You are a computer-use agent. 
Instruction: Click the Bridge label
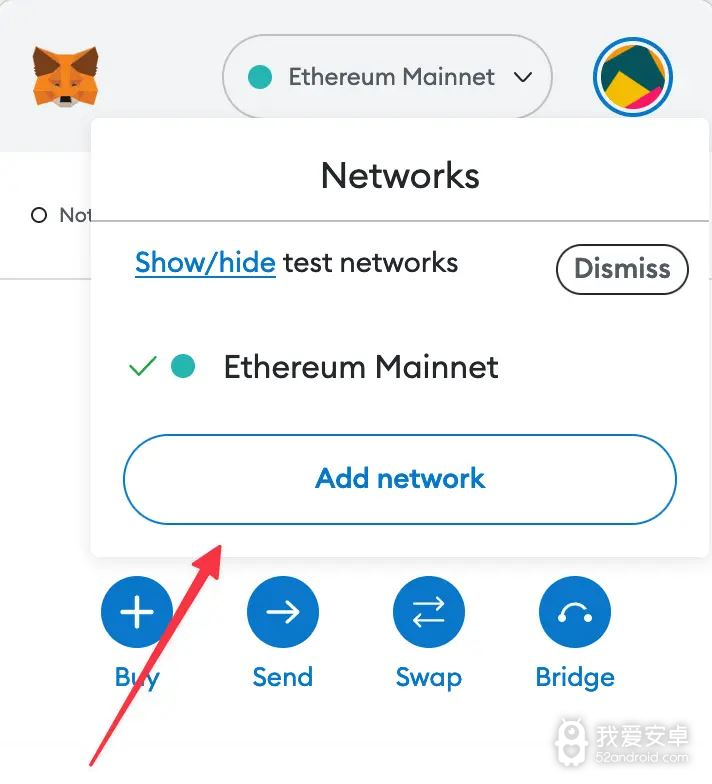(575, 678)
